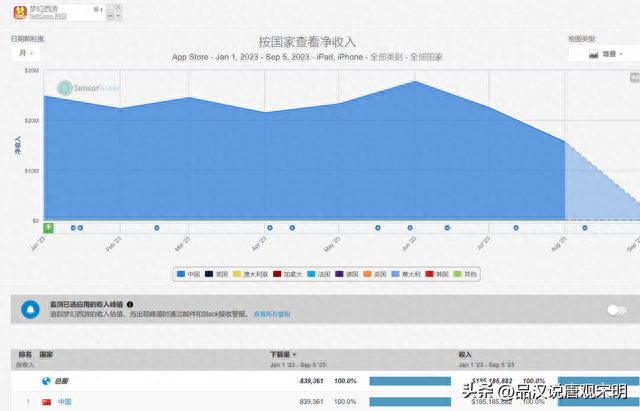Open the 日期颗粒度 月 dropdown
Viewport: 640px width, 411px height.
point(26,53)
